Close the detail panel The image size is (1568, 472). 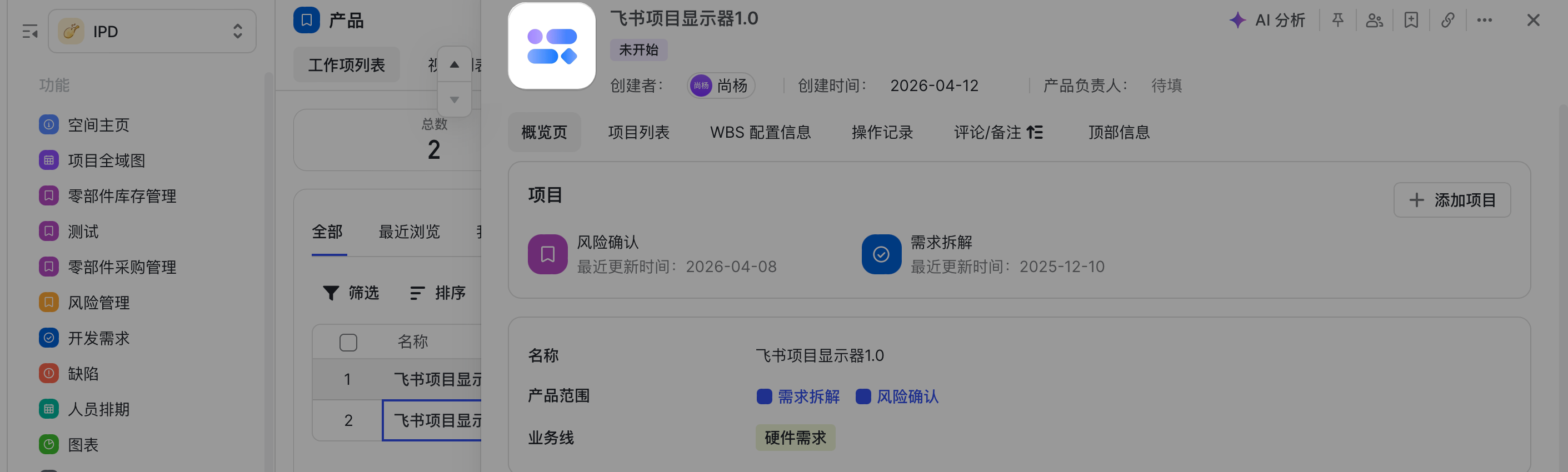[1534, 21]
